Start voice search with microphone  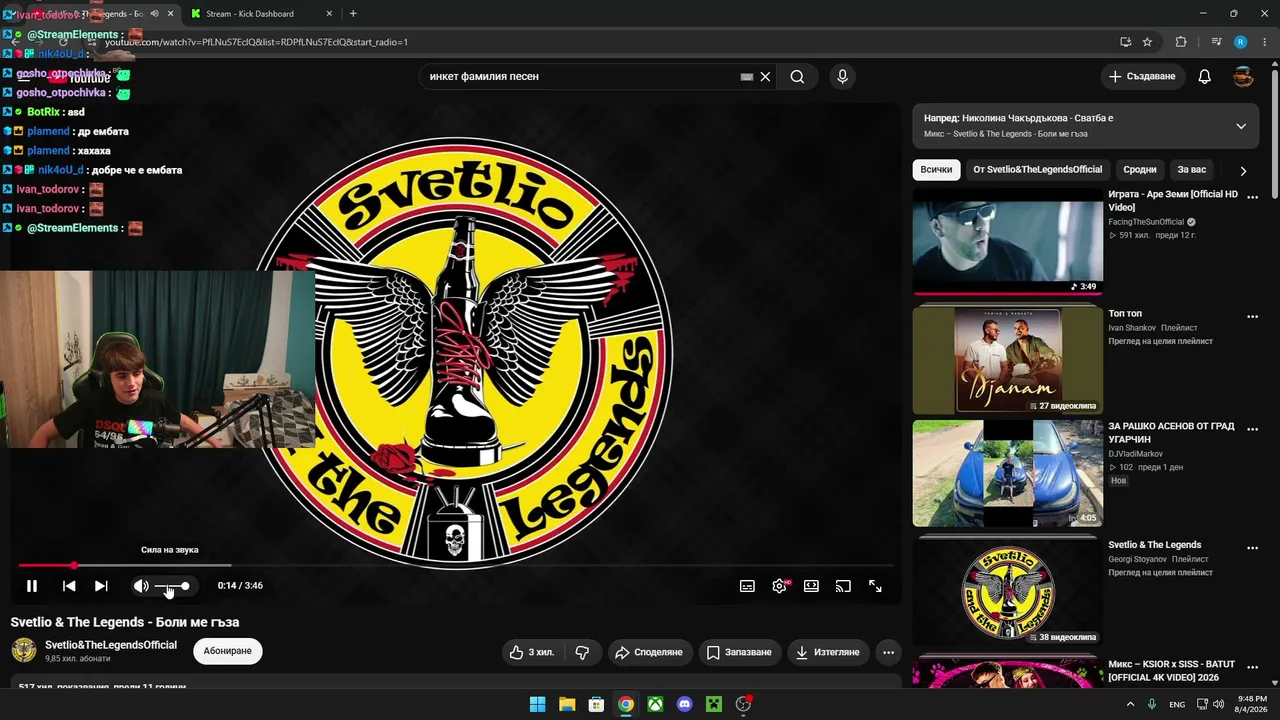(842, 77)
